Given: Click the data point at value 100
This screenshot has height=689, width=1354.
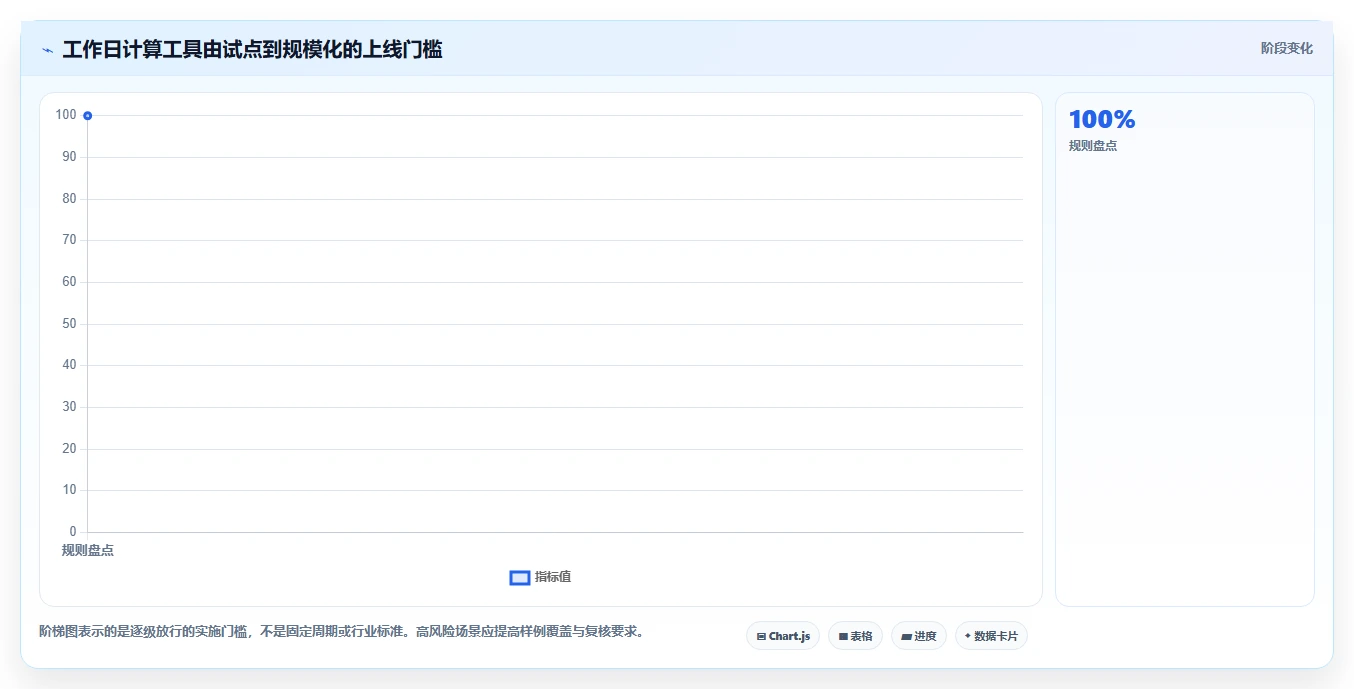Looking at the screenshot, I should (88, 116).
